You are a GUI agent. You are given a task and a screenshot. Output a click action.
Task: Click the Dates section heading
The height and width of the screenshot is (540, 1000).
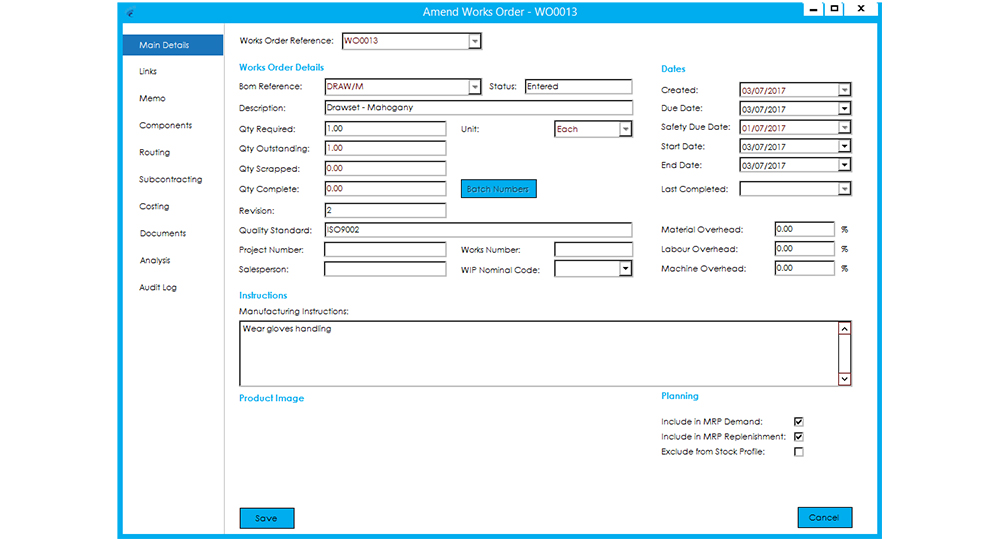point(673,69)
